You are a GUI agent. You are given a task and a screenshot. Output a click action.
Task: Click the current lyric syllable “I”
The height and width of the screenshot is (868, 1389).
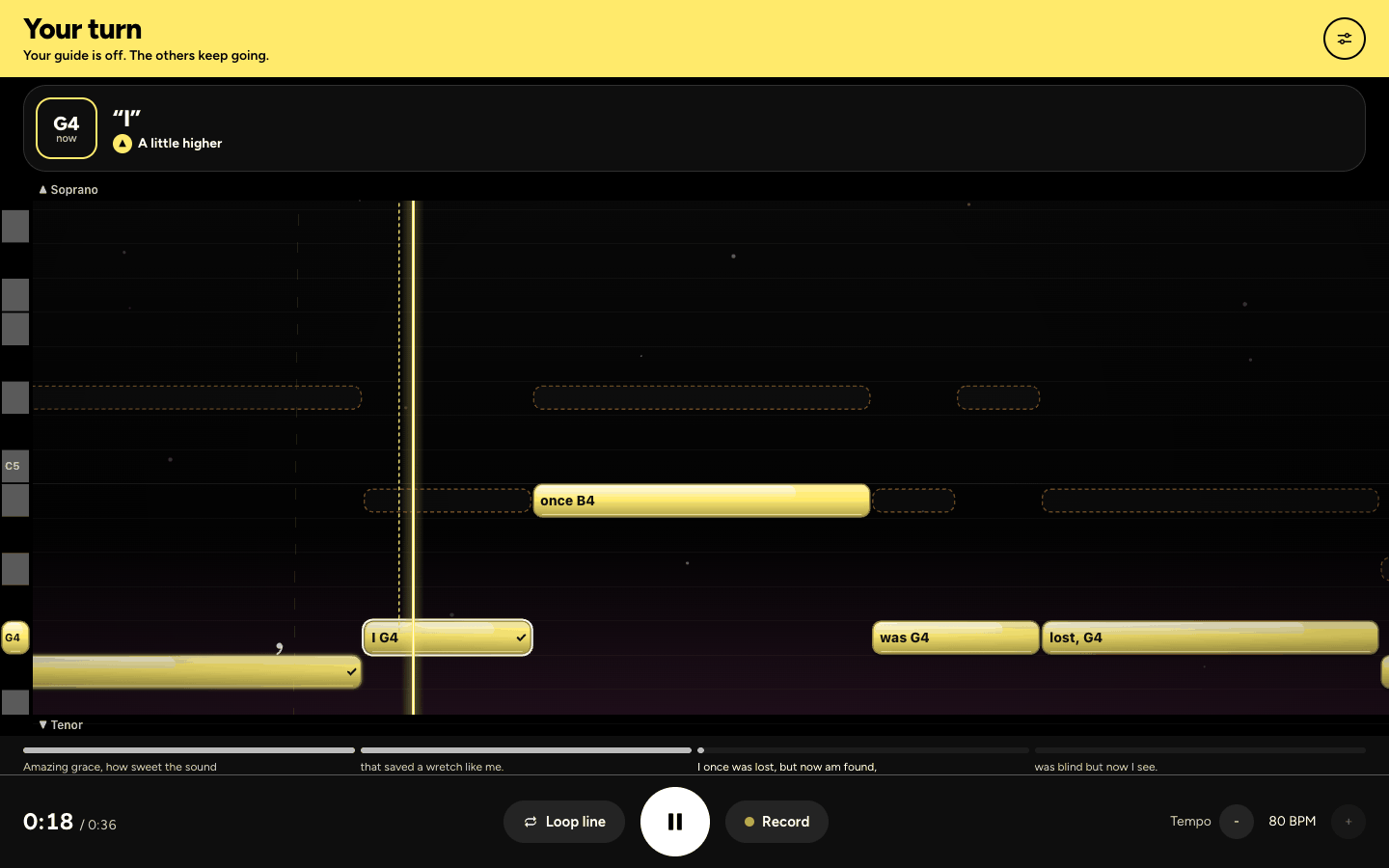coord(126,118)
